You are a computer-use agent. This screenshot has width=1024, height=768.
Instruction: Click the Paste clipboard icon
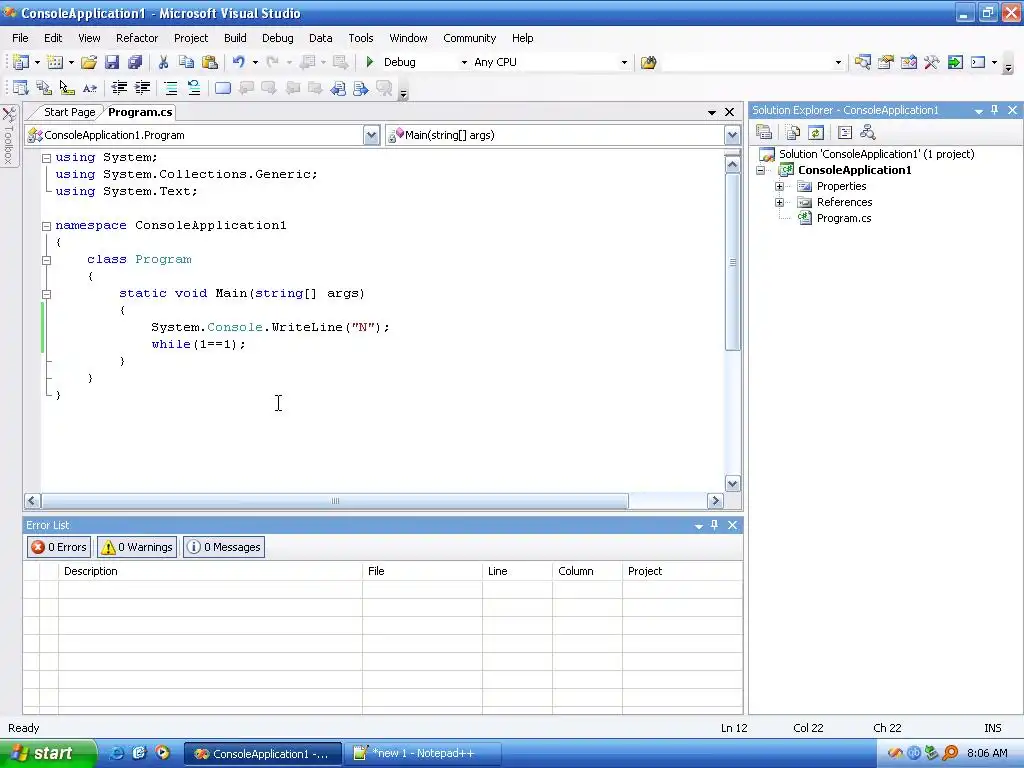coord(210,62)
